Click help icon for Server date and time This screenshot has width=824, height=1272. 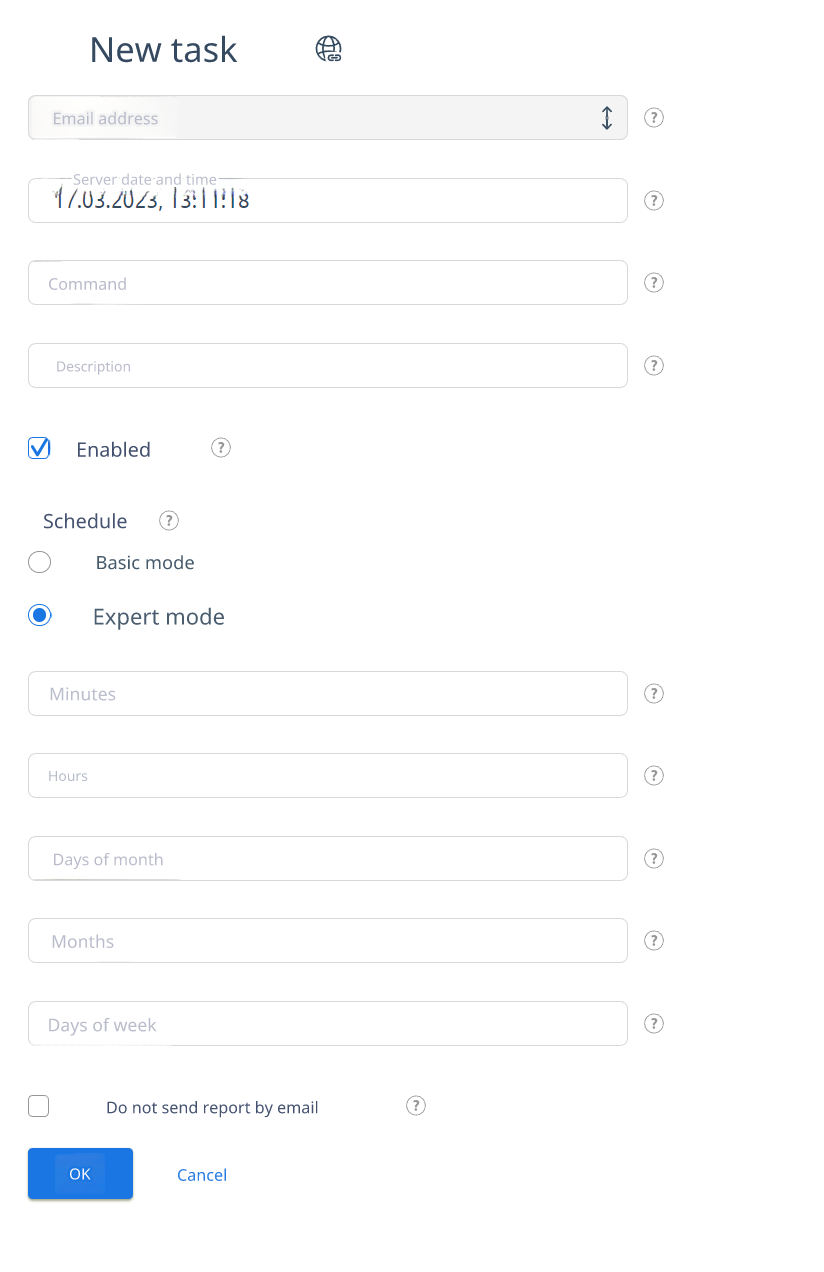[x=653, y=201]
